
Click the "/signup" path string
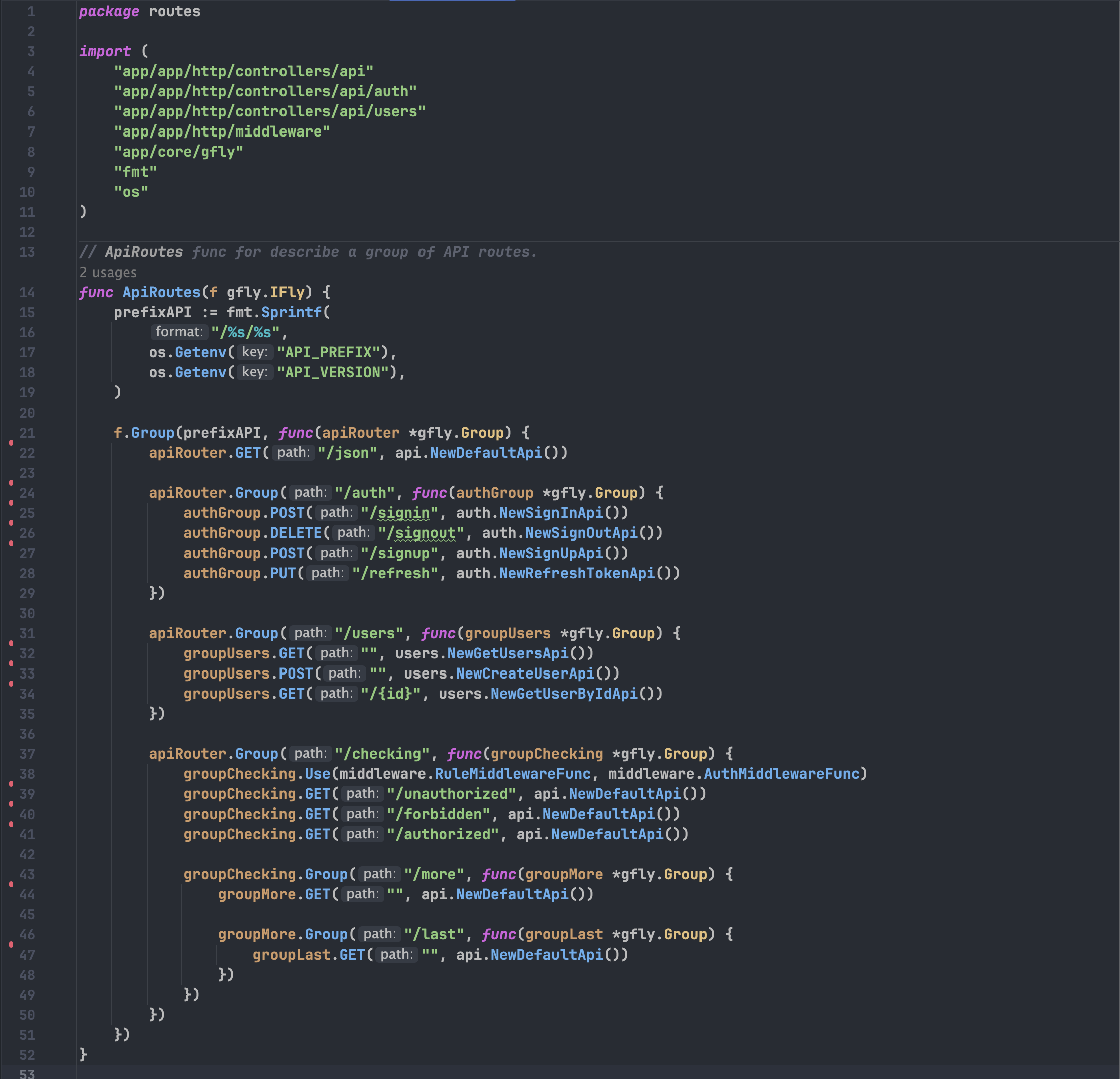pyautogui.click(x=399, y=553)
